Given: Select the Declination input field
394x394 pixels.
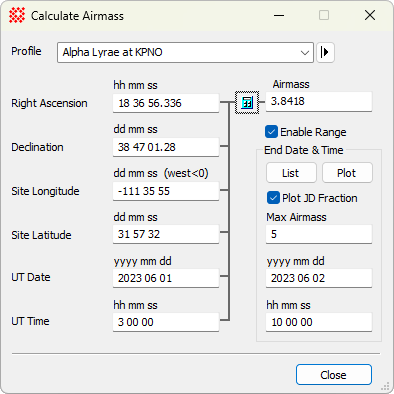Looking at the screenshot, I should pos(166,147).
